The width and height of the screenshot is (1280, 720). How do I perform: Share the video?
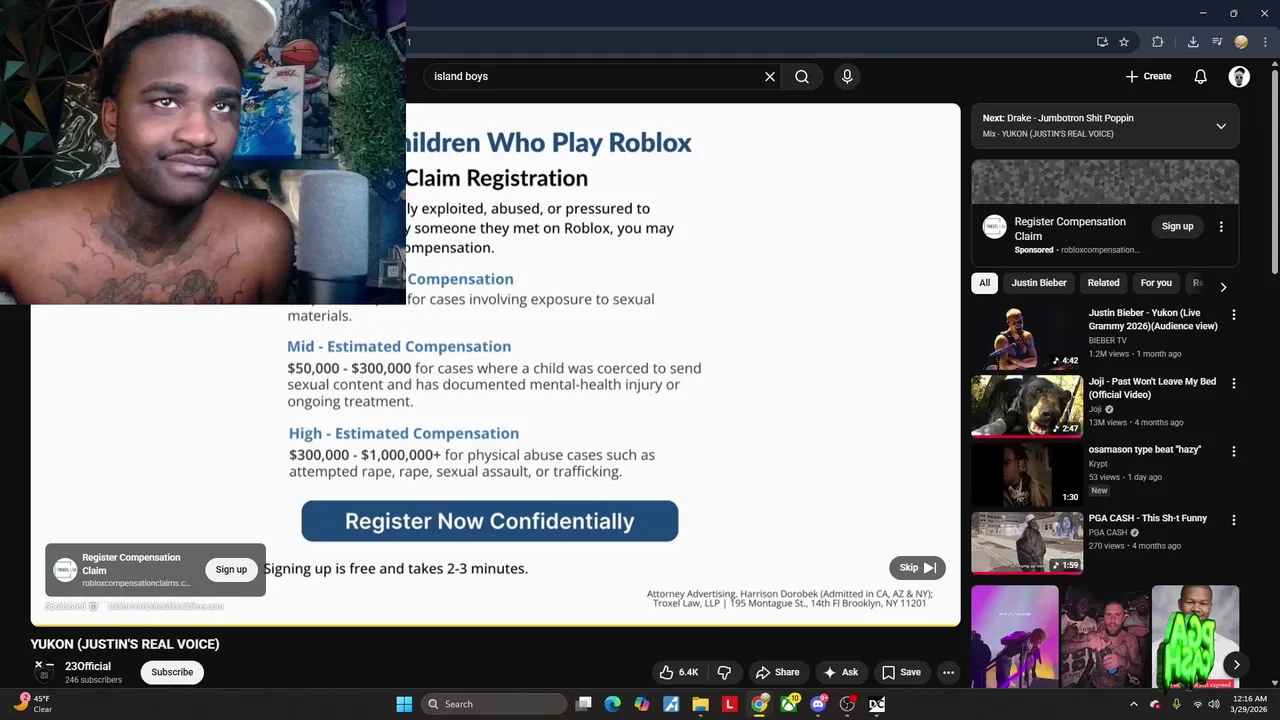(777, 672)
